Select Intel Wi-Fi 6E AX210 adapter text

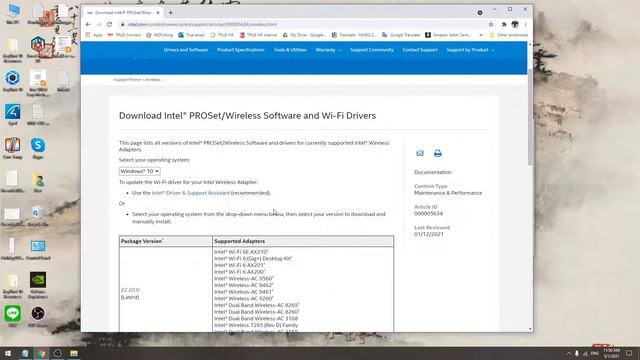pos(241,252)
